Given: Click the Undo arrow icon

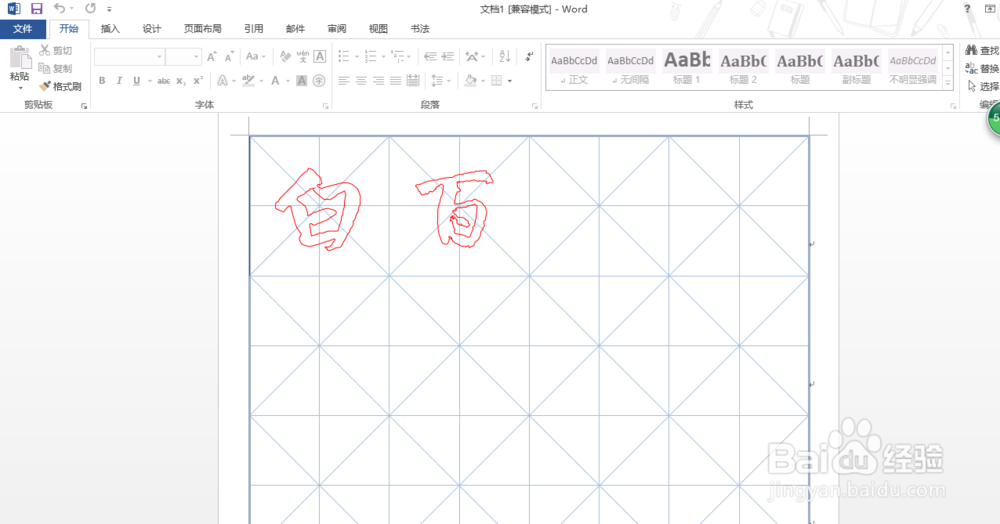Looking at the screenshot, I should click(x=59, y=8).
